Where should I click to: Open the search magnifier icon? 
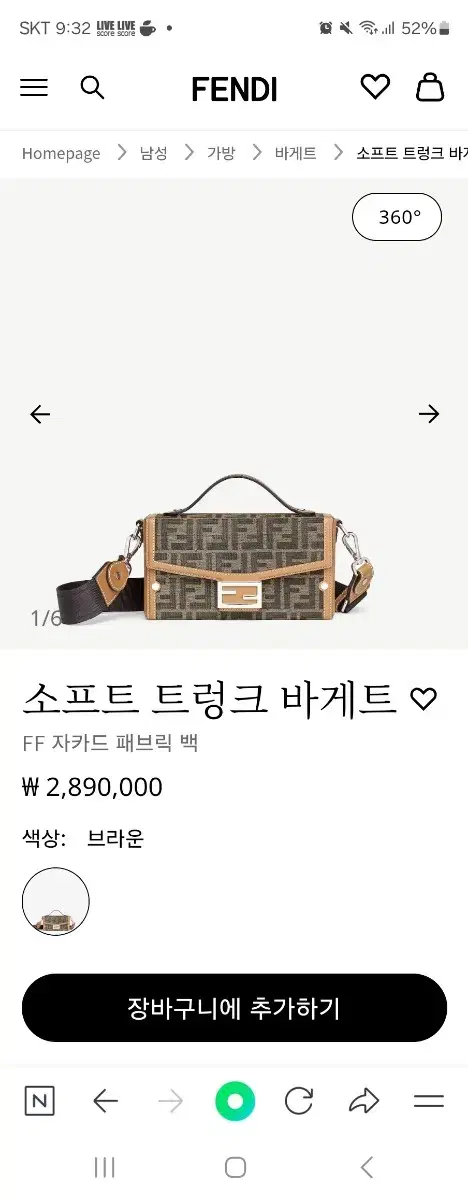pos(92,88)
